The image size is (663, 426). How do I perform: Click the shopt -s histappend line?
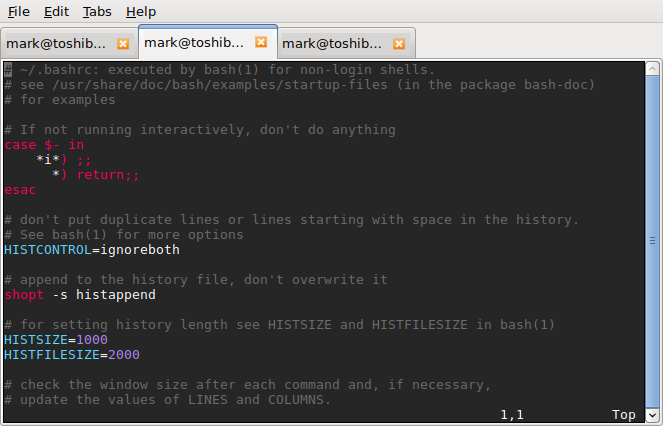click(80, 295)
